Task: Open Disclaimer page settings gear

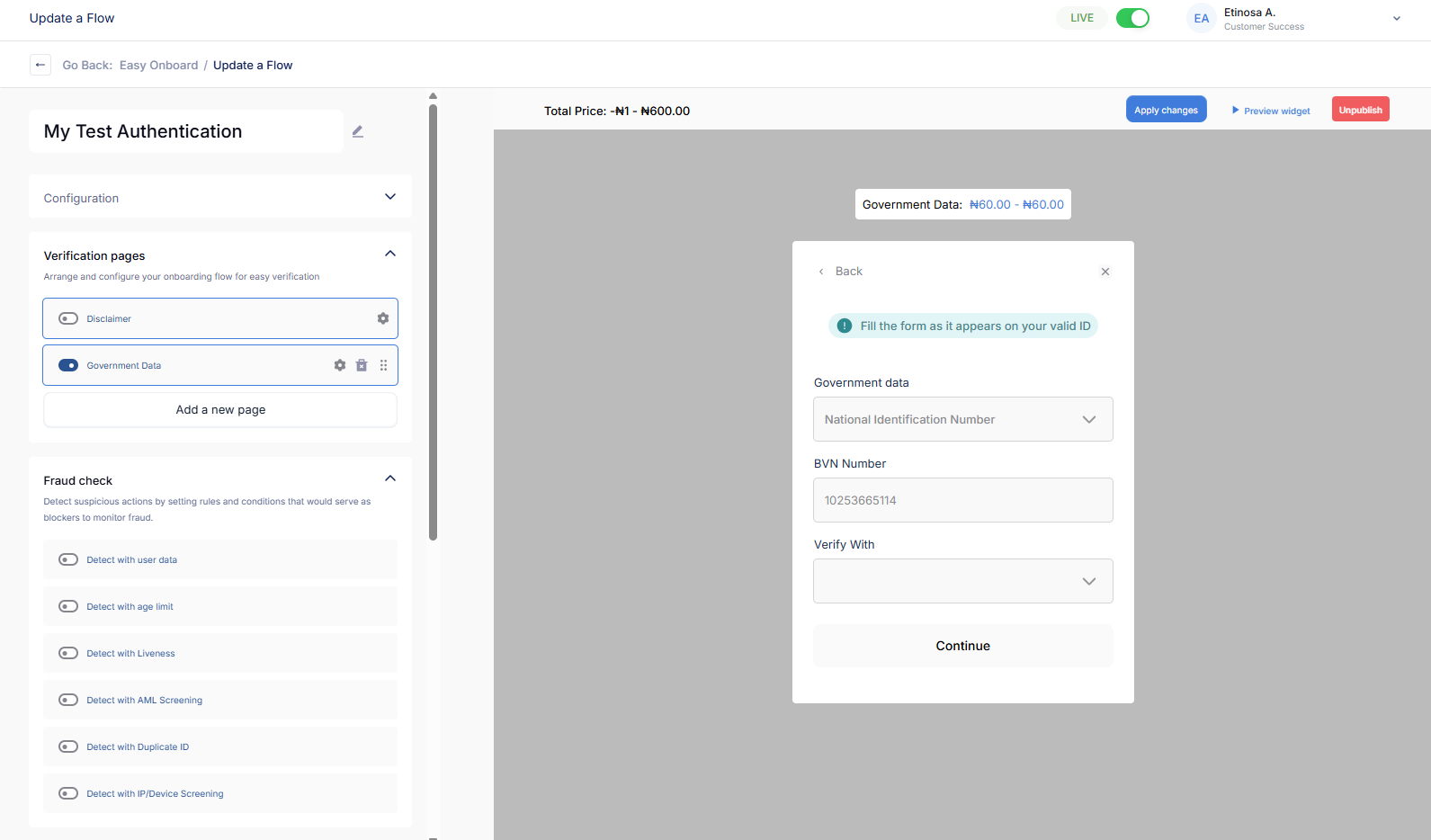Action: pos(383,318)
